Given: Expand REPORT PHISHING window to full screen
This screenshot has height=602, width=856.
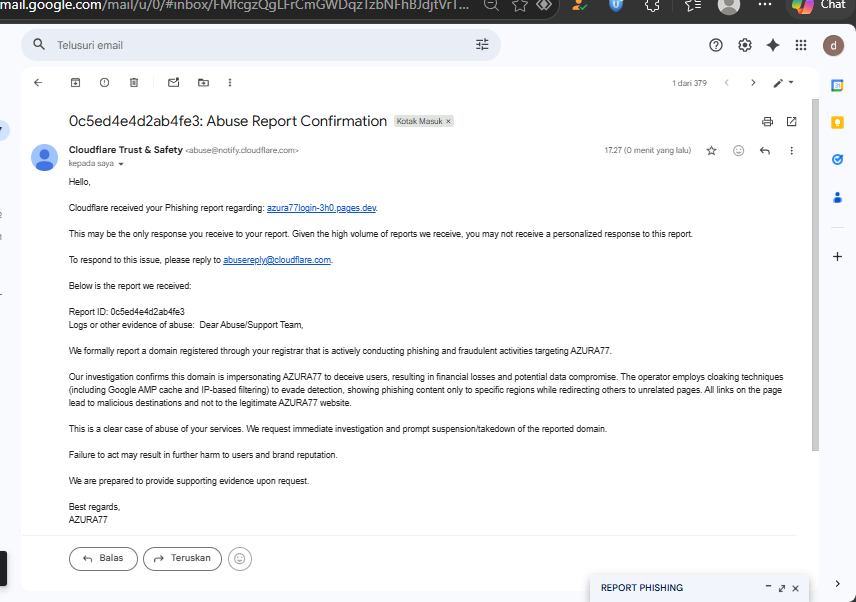Looking at the screenshot, I should [782, 588].
